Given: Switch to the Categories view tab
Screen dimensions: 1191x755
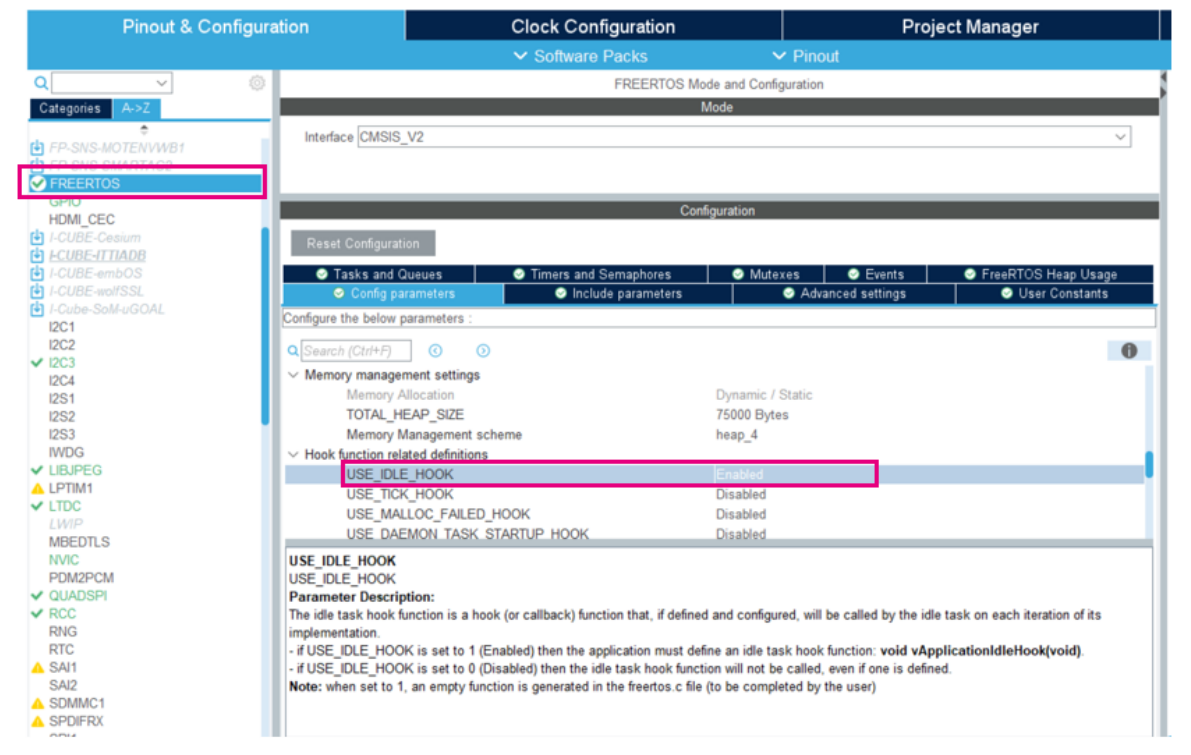Looking at the screenshot, I should [x=70, y=109].
